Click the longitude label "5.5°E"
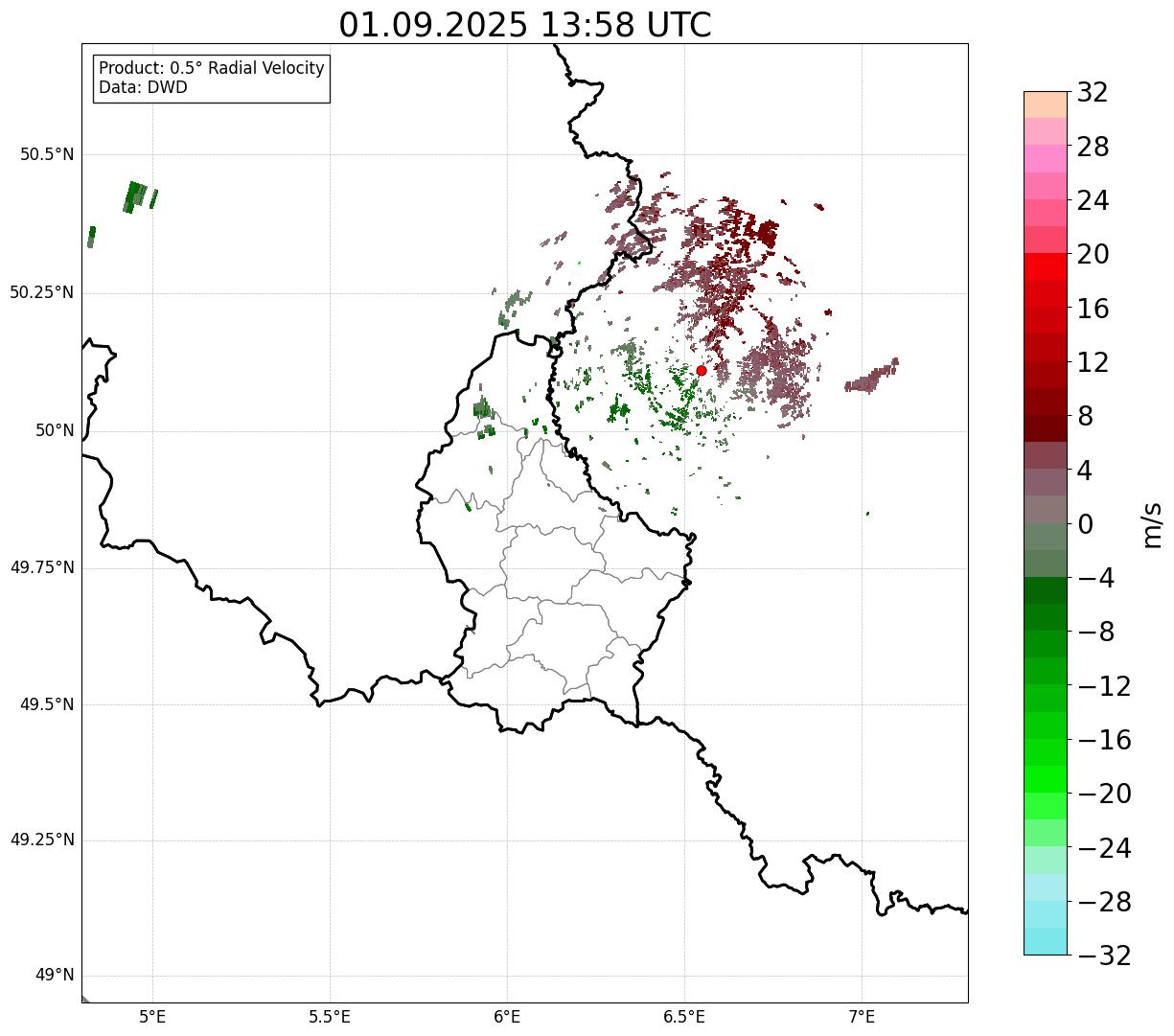The width and height of the screenshot is (1174, 1036). 330,1017
